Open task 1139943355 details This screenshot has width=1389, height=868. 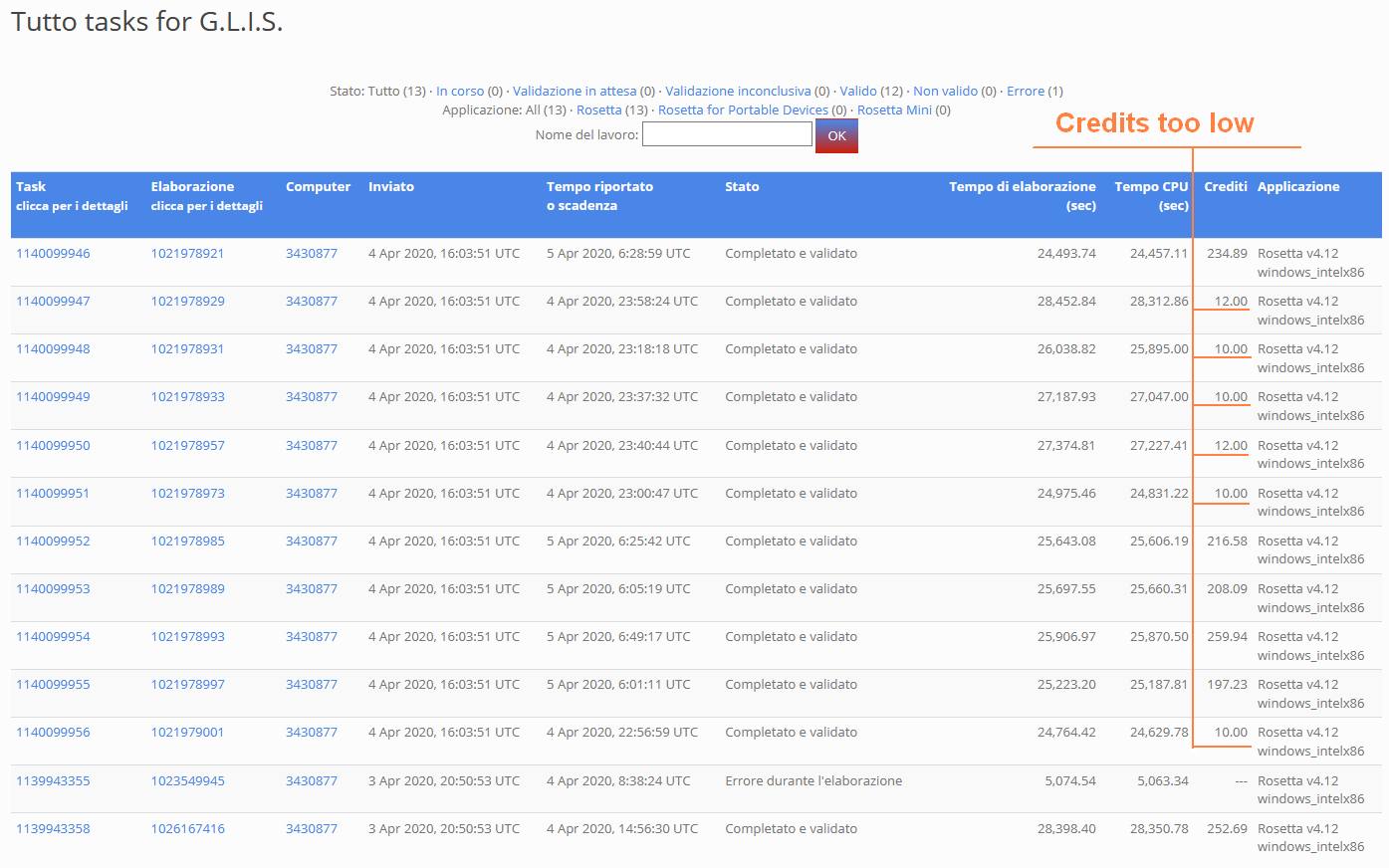[53, 780]
